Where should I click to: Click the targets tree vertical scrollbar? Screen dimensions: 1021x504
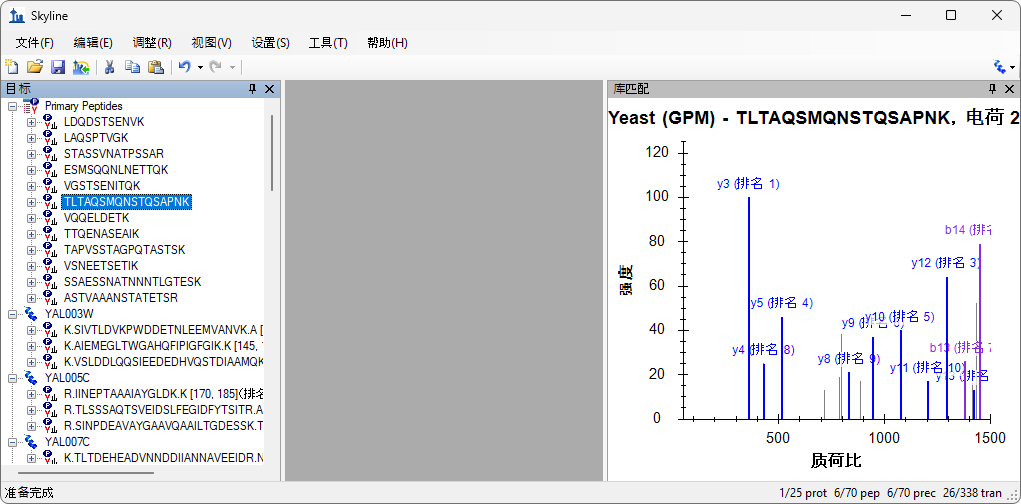(x=272, y=150)
